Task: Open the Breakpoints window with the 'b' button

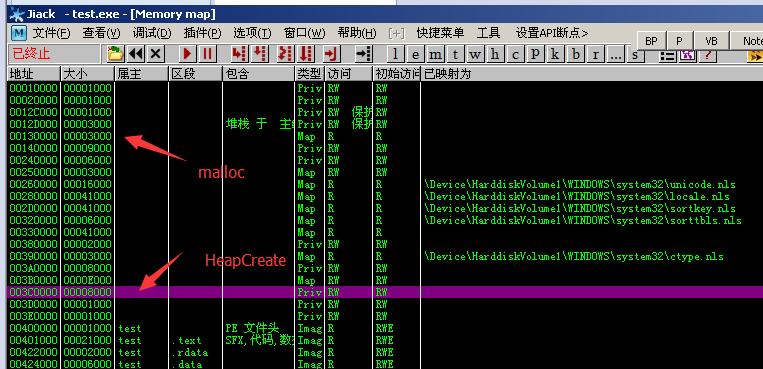Action: coord(576,54)
